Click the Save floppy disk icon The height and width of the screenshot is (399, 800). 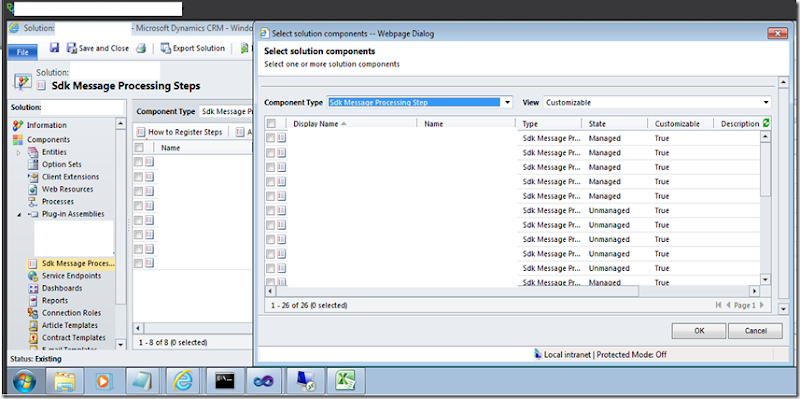coord(55,47)
